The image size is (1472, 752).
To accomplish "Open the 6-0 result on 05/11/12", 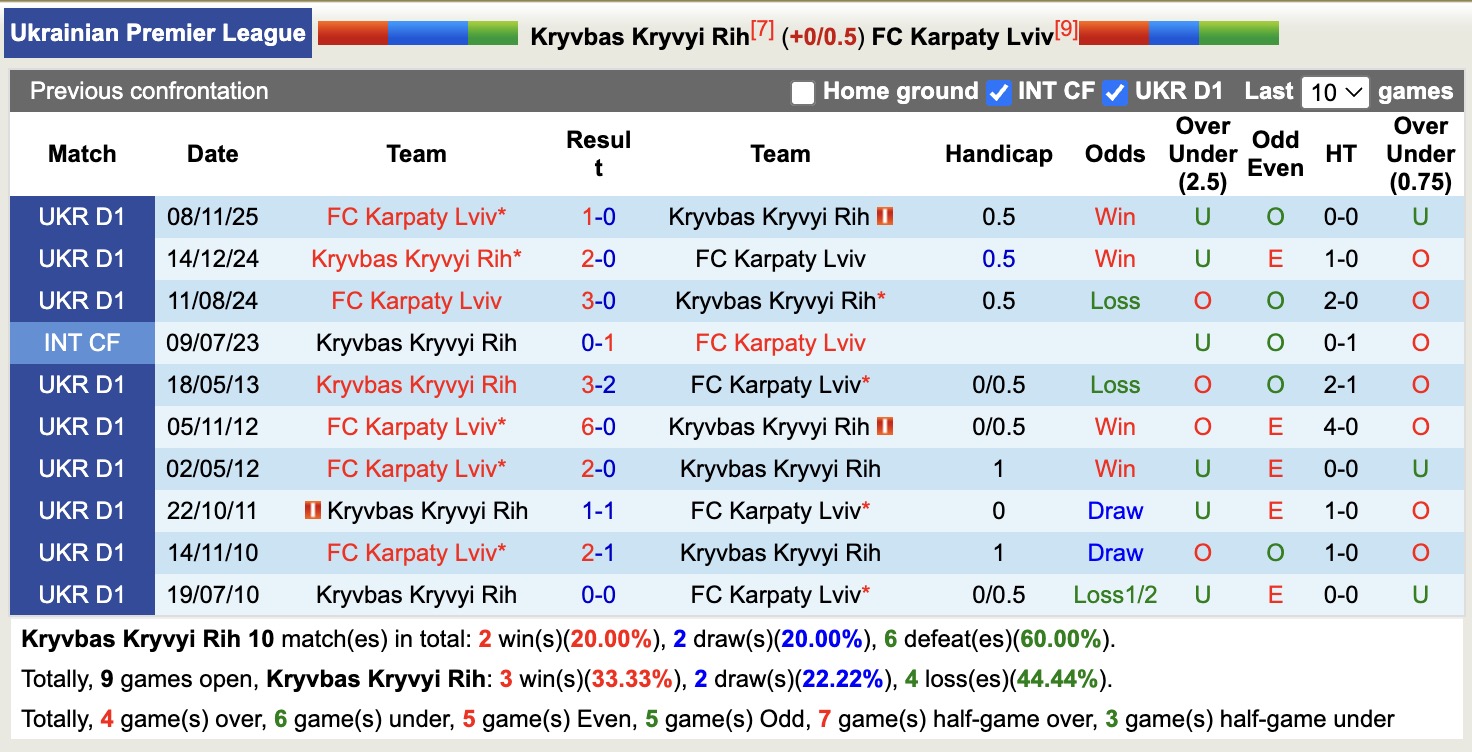I will coord(598,427).
